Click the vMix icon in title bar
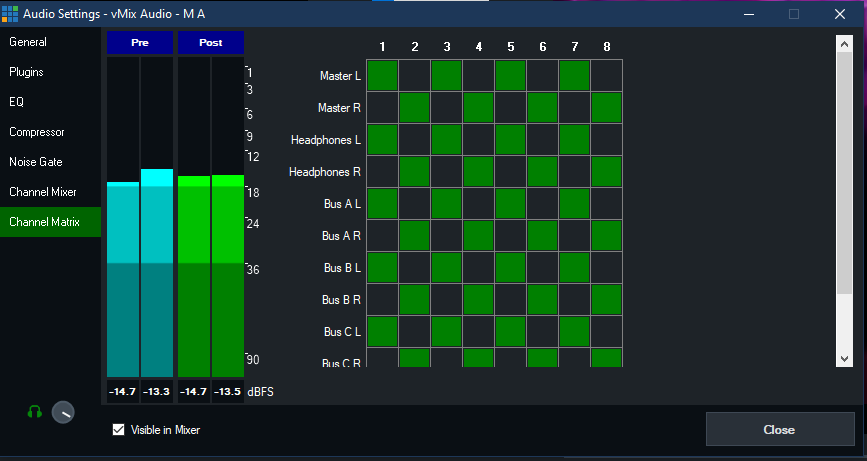867x461 pixels. pyautogui.click(x=11, y=13)
